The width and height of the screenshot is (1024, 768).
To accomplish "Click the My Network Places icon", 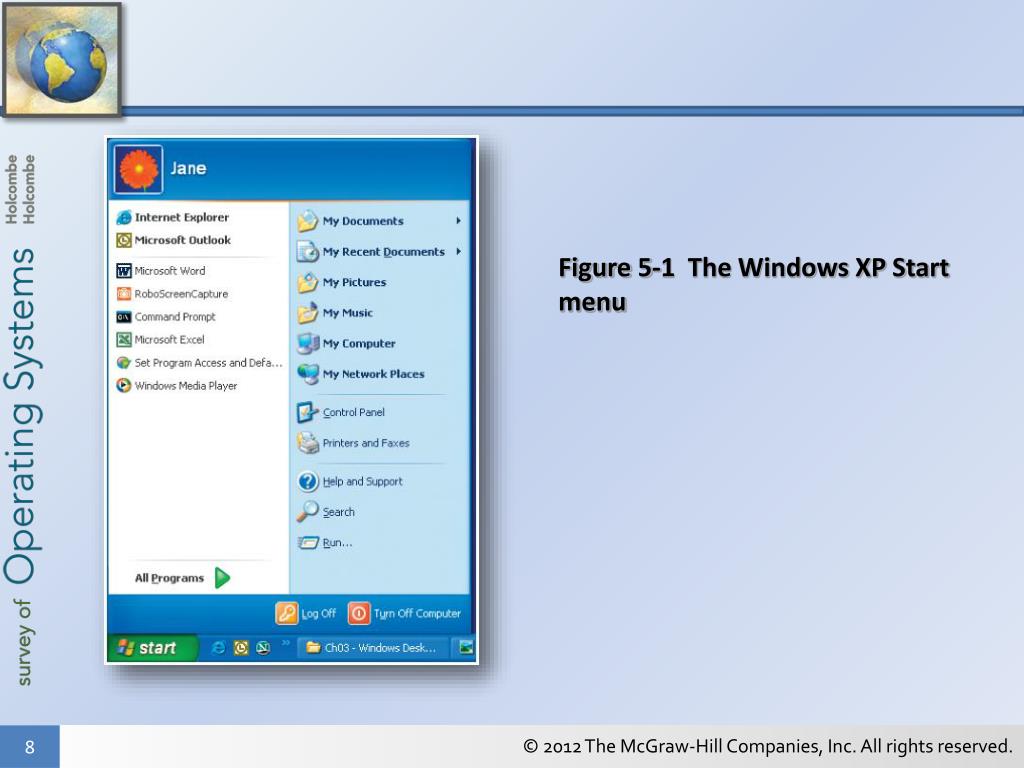I will (x=308, y=374).
